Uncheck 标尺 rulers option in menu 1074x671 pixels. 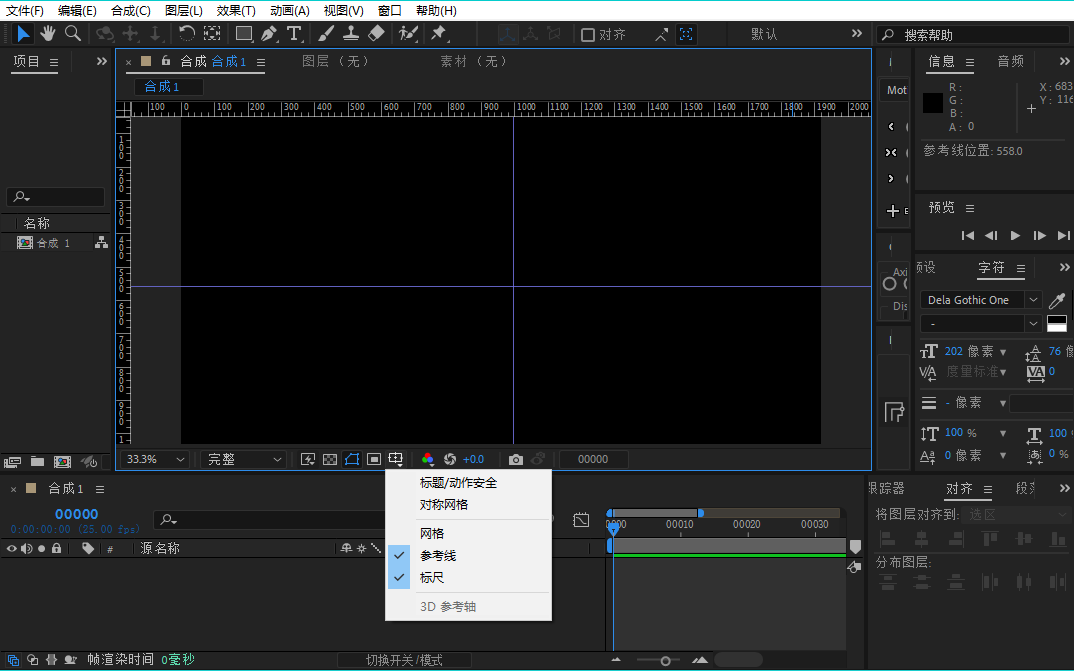click(x=432, y=577)
